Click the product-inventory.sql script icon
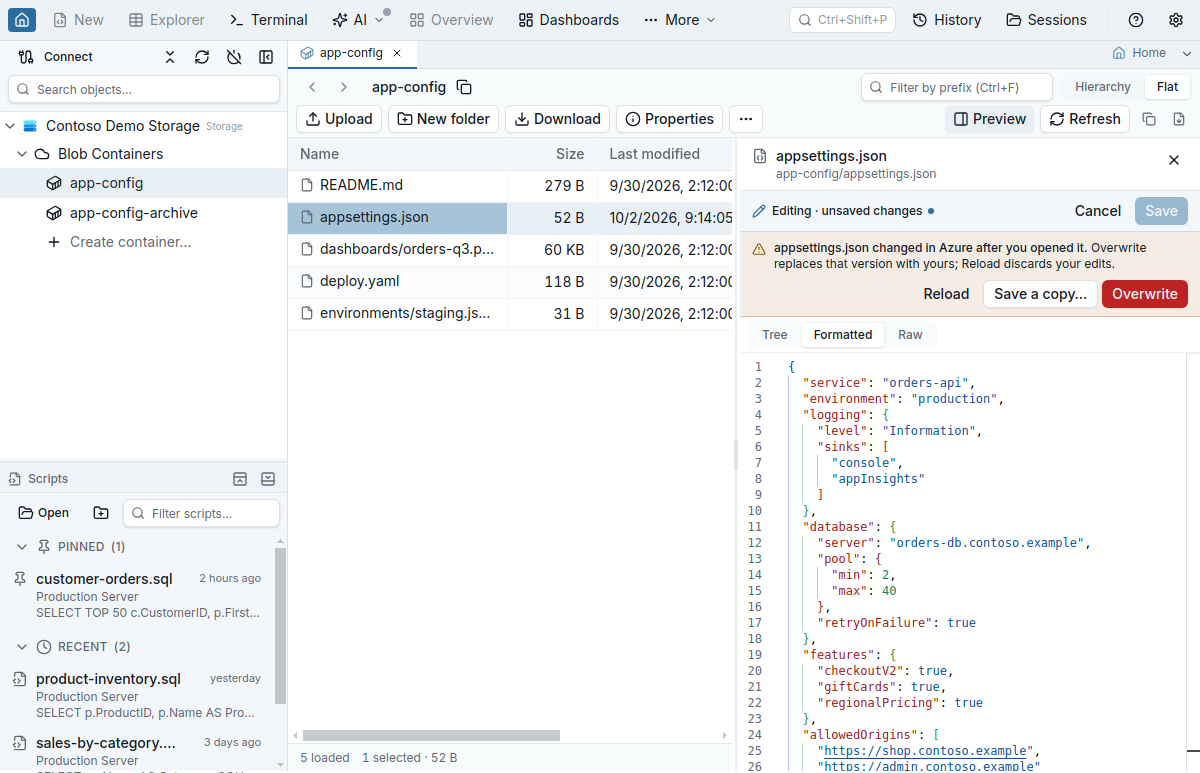This screenshot has height=773, width=1200. (x=20, y=679)
